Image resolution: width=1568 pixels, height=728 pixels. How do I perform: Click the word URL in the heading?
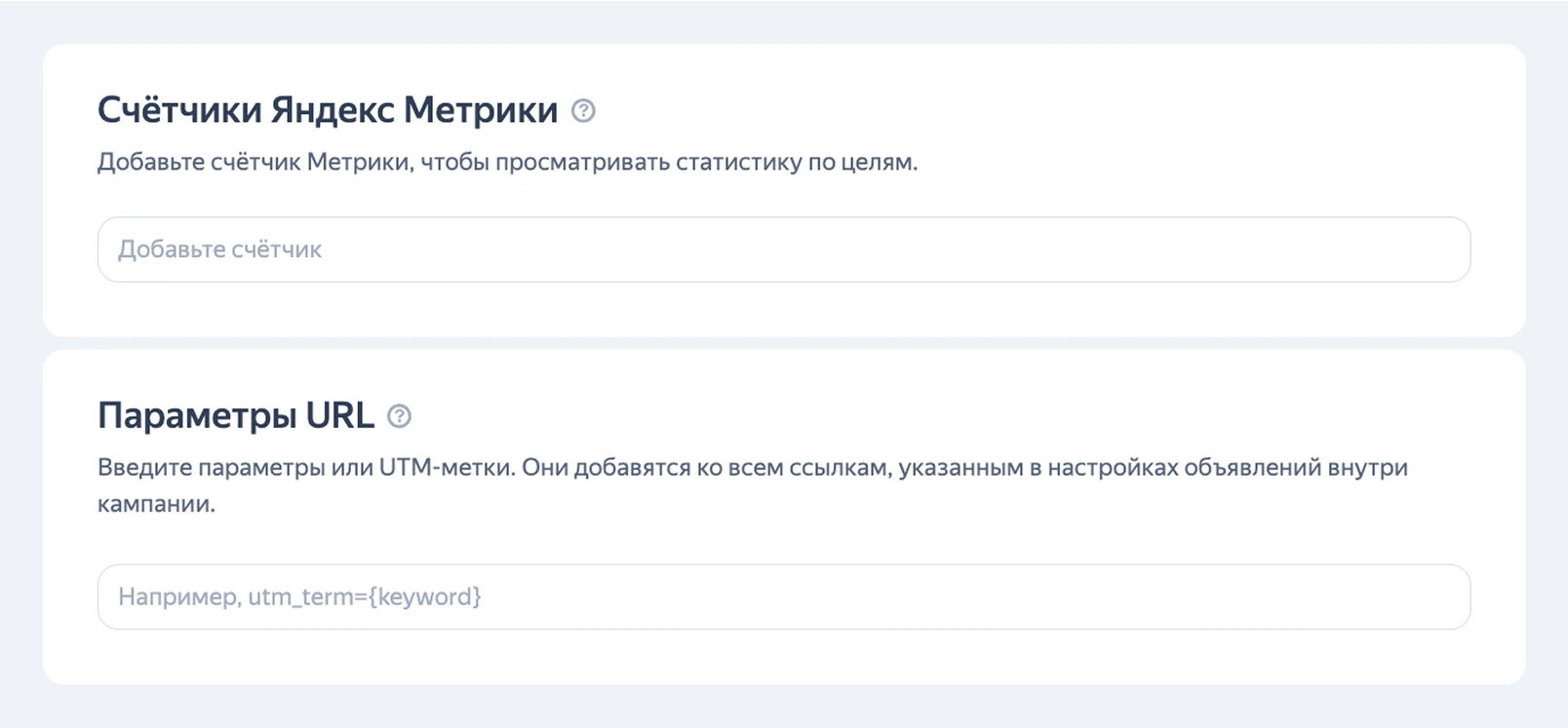[340, 416]
